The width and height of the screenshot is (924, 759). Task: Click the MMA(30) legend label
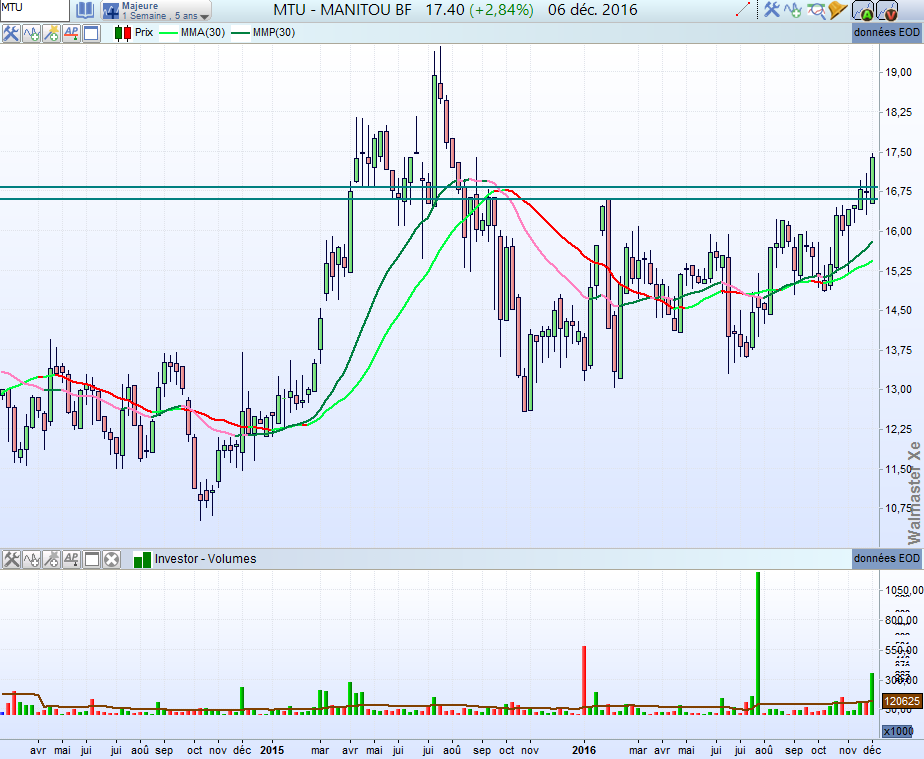pos(203,32)
